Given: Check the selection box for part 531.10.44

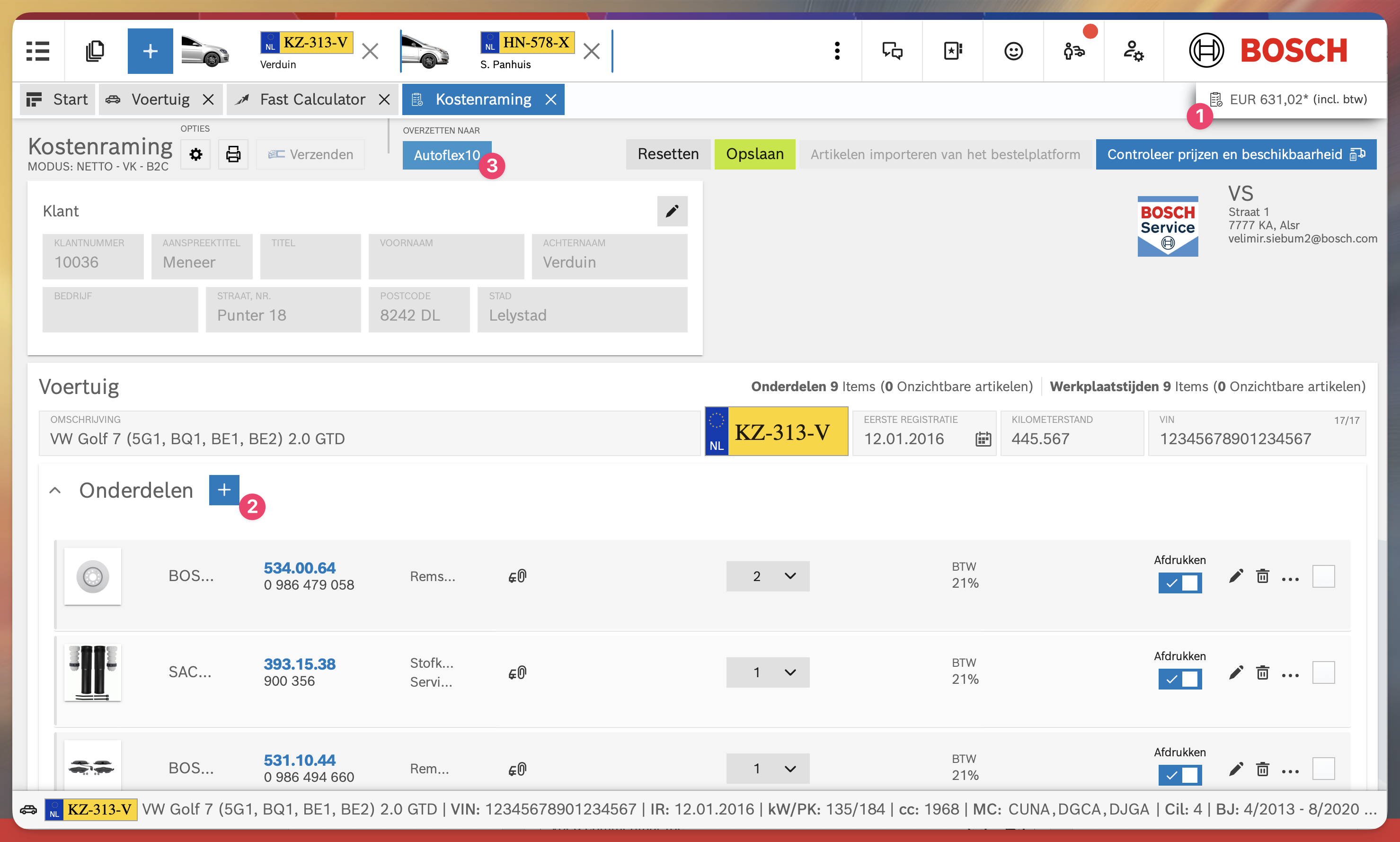Looking at the screenshot, I should (1323, 769).
